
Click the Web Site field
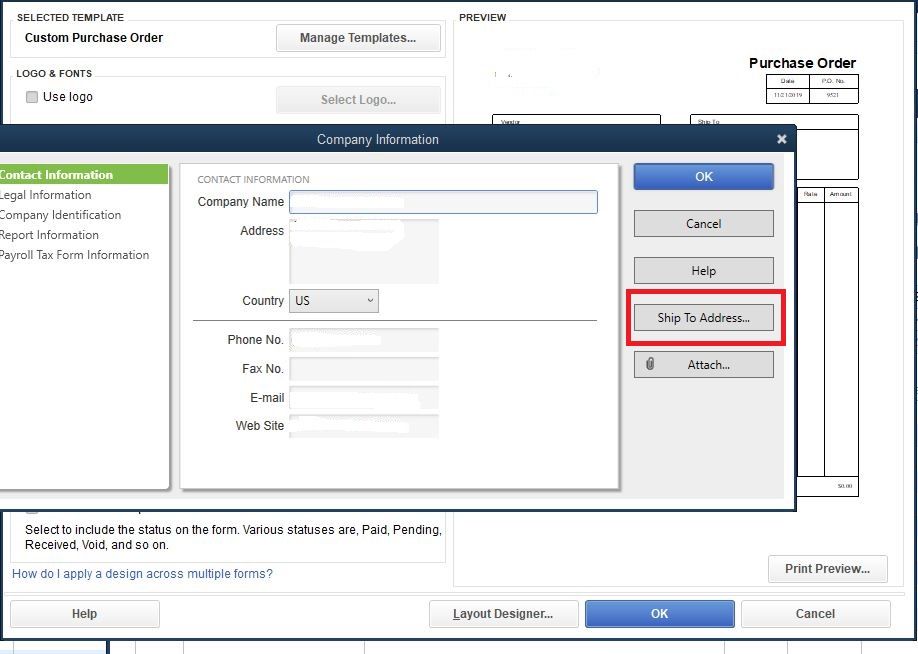pyautogui.click(x=364, y=426)
